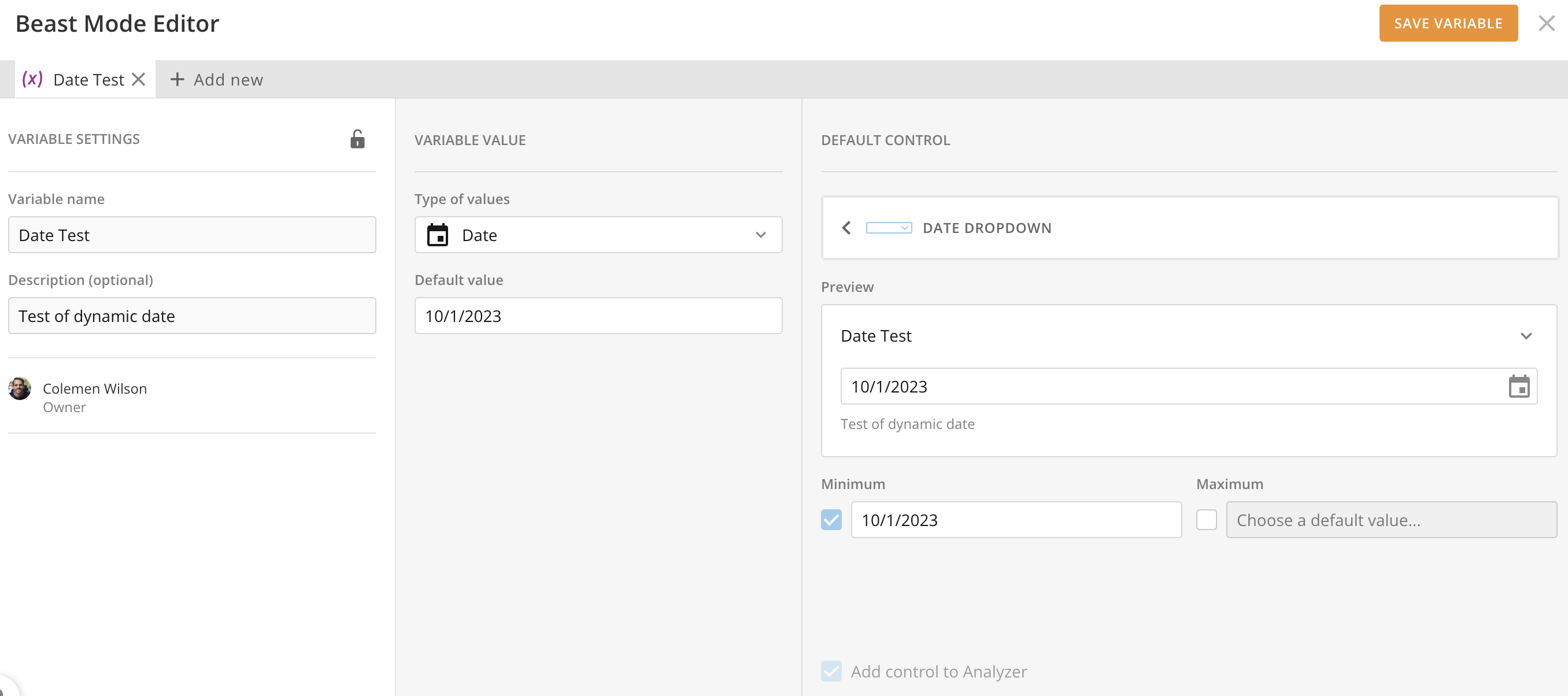Click the purple (x) variable icon
Viewport: 1568px width, 696px height.
coord(32,79)
